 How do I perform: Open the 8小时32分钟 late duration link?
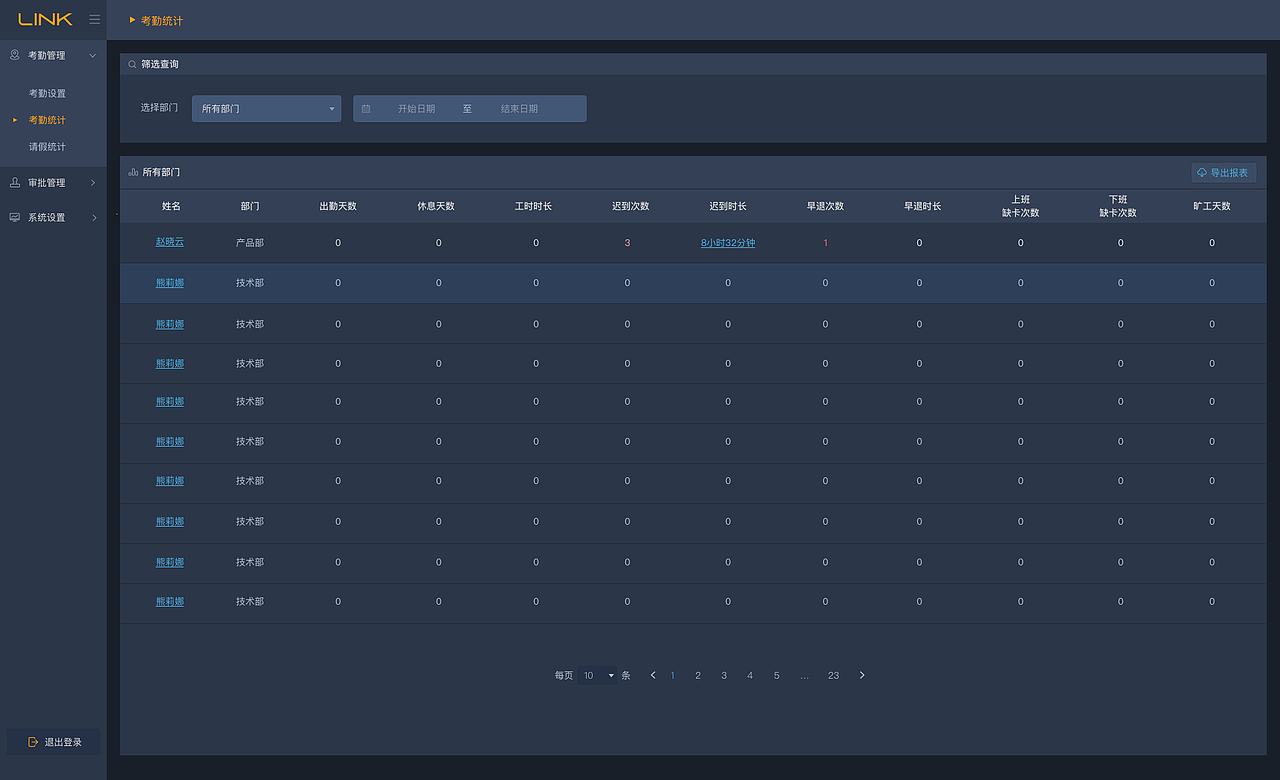click(x=728, y=243)
